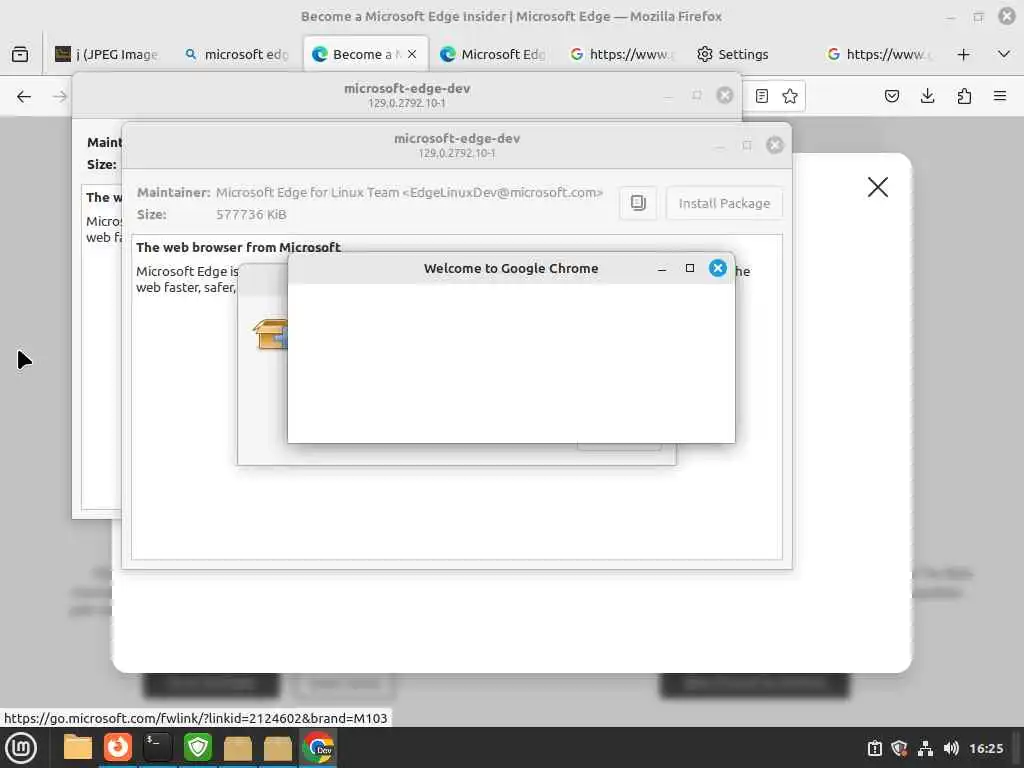Close the front microsoft-edge-dev window
Image resolution: width=1024 pixels, height=768 pixels.
(775, 145)
